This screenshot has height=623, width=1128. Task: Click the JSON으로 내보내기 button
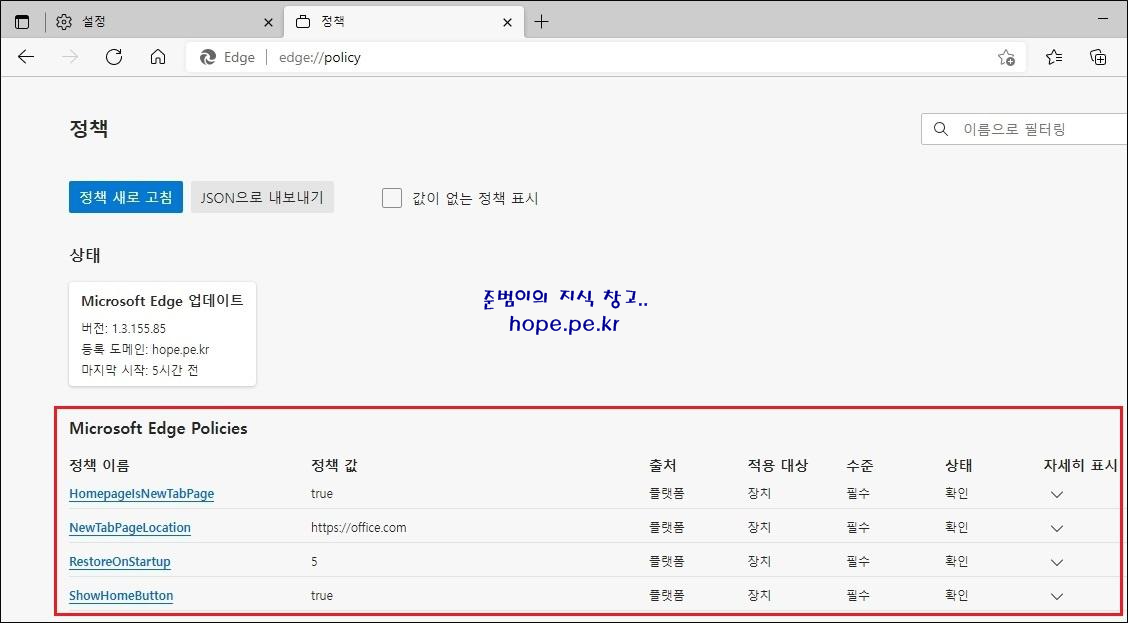coord(262,197)
